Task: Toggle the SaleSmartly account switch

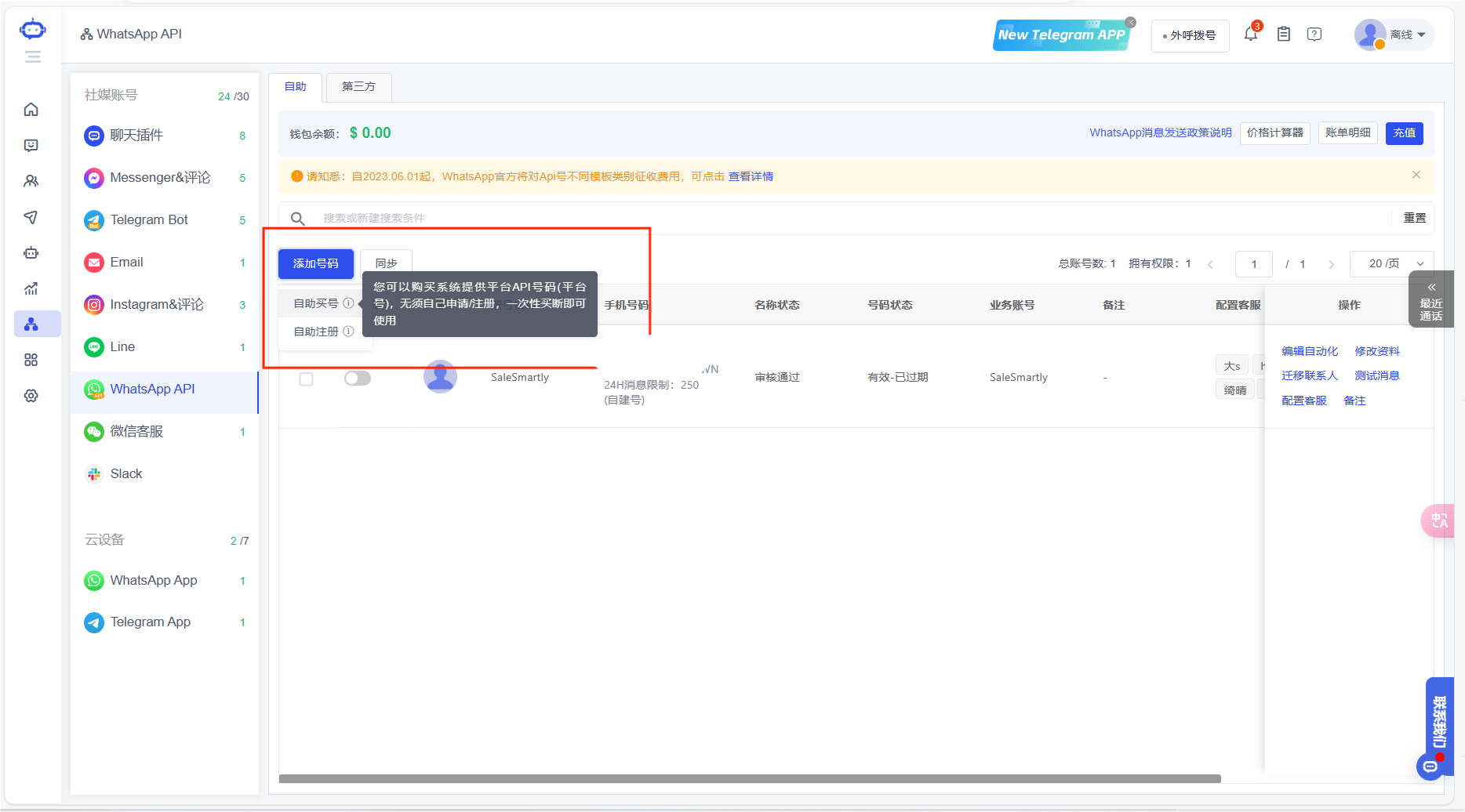Action: coord(358,379)
